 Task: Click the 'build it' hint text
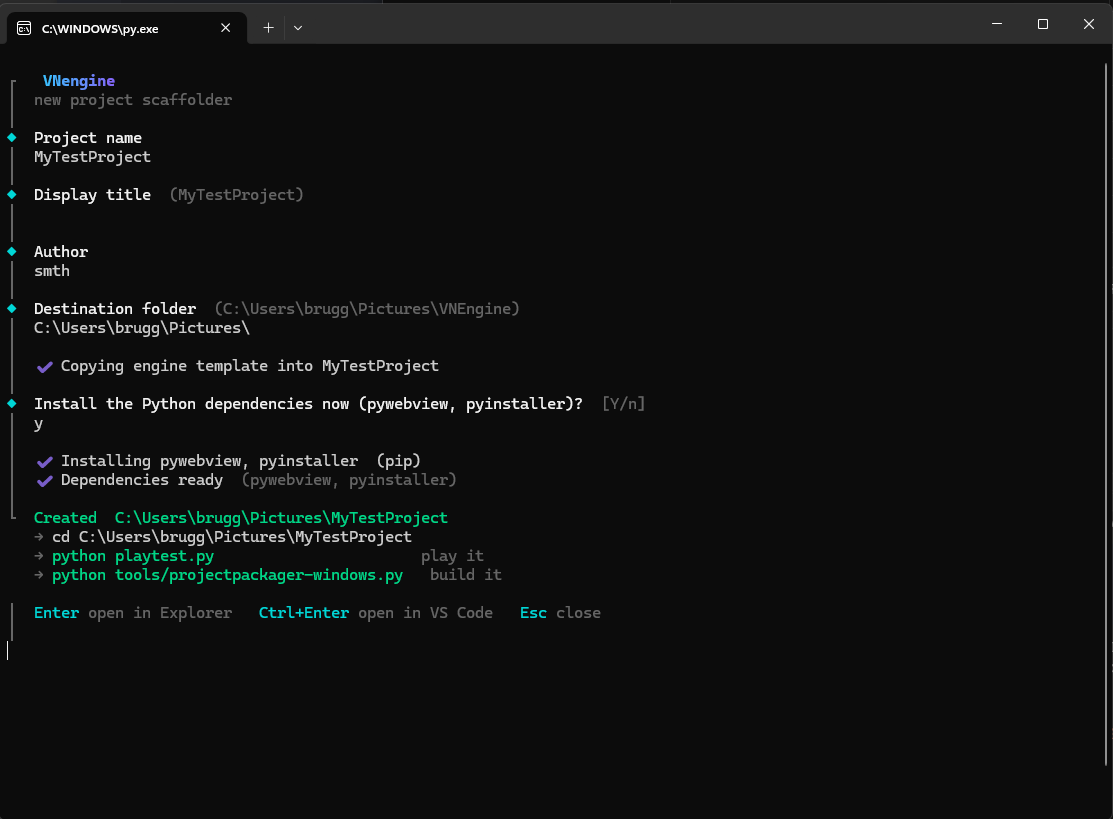(466, 575)
